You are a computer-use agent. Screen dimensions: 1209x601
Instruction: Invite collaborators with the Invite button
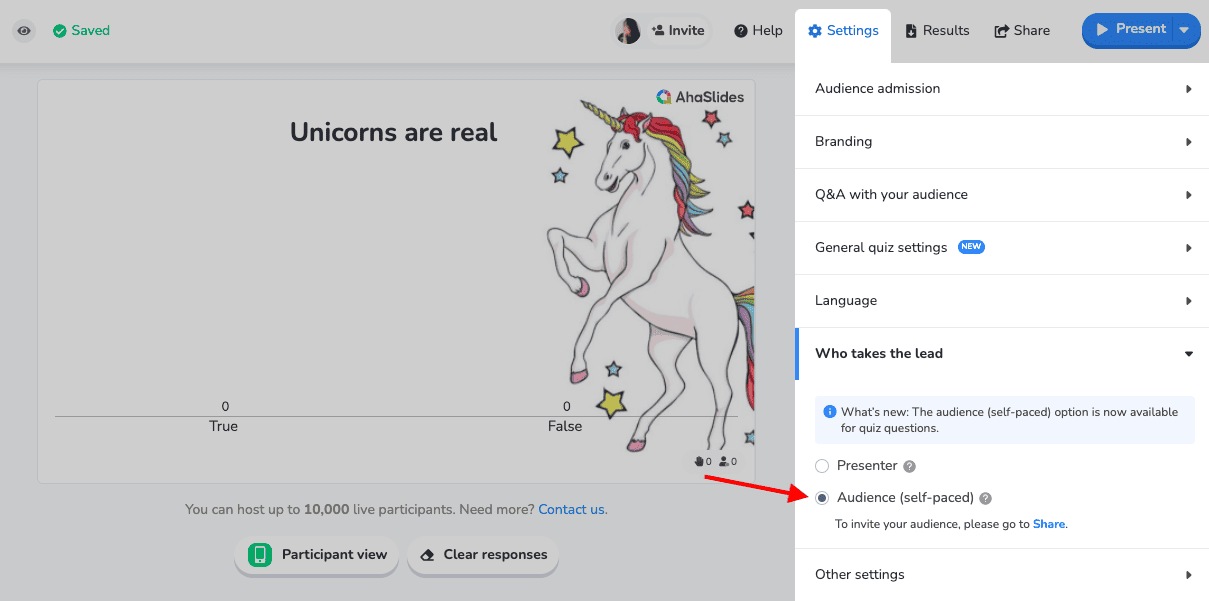click(x=678, y=31)
